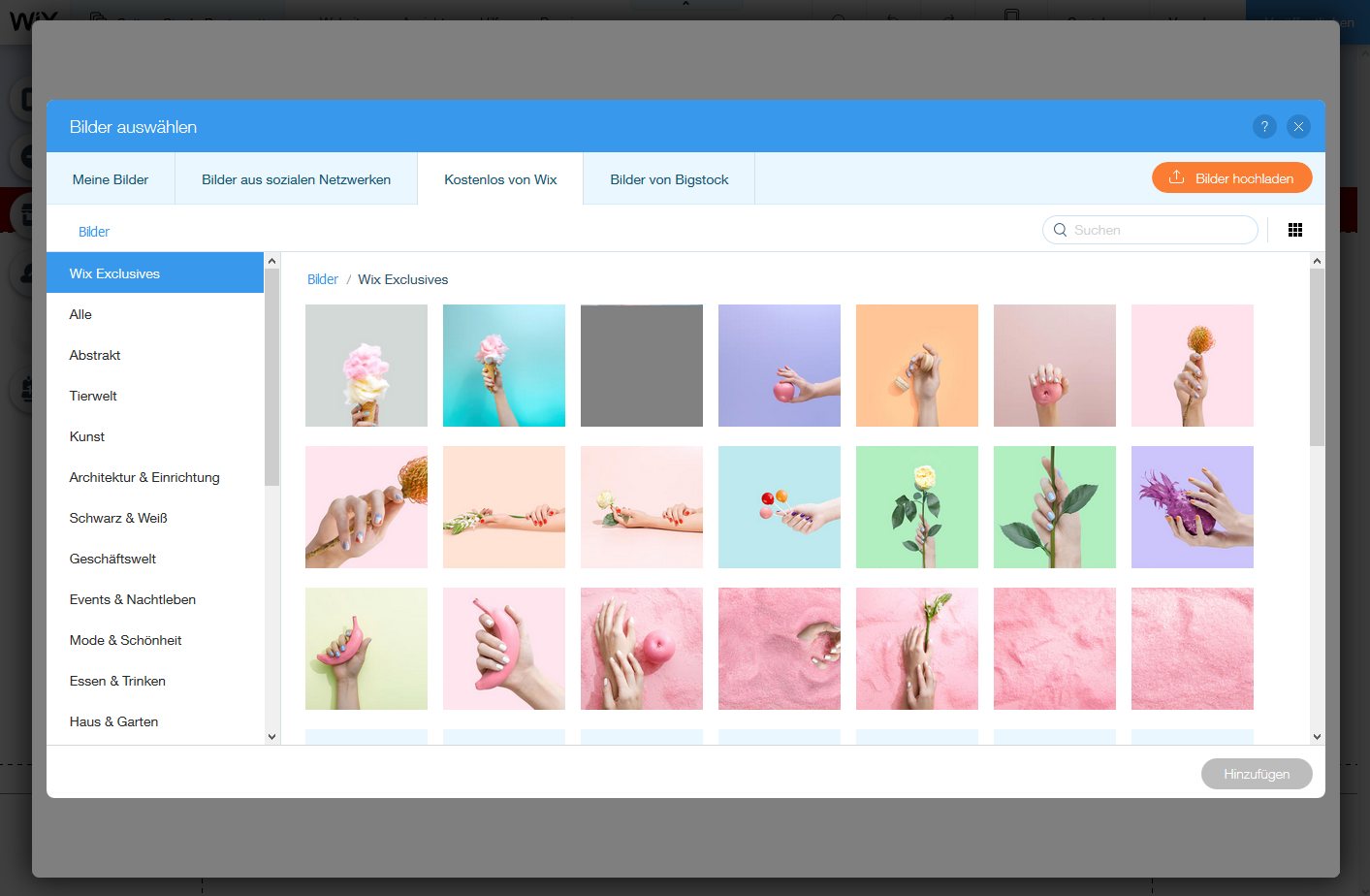
Task: Select close-up hand with orange protea thumbnail
Action: point(366,507)
